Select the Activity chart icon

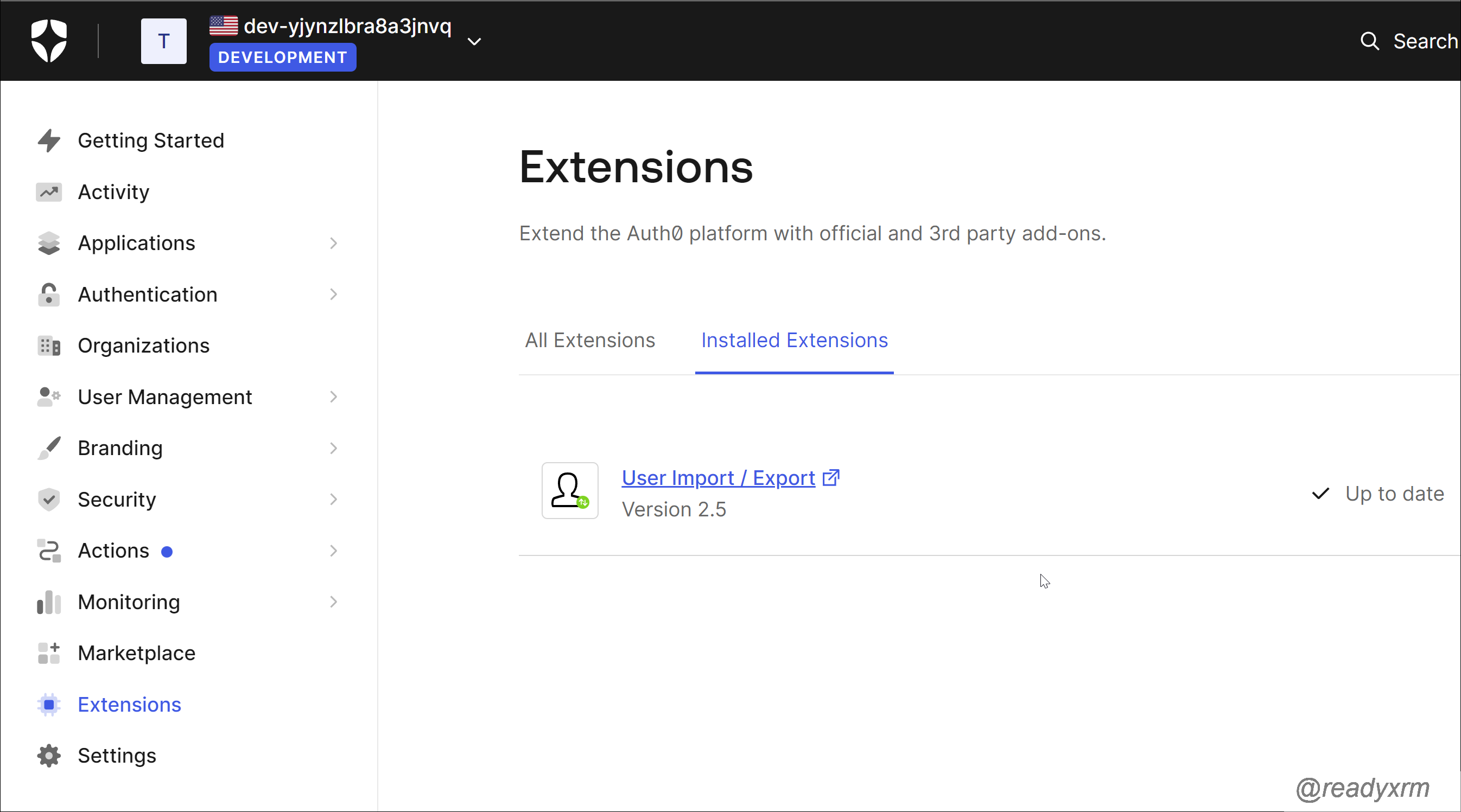[49, 191]
